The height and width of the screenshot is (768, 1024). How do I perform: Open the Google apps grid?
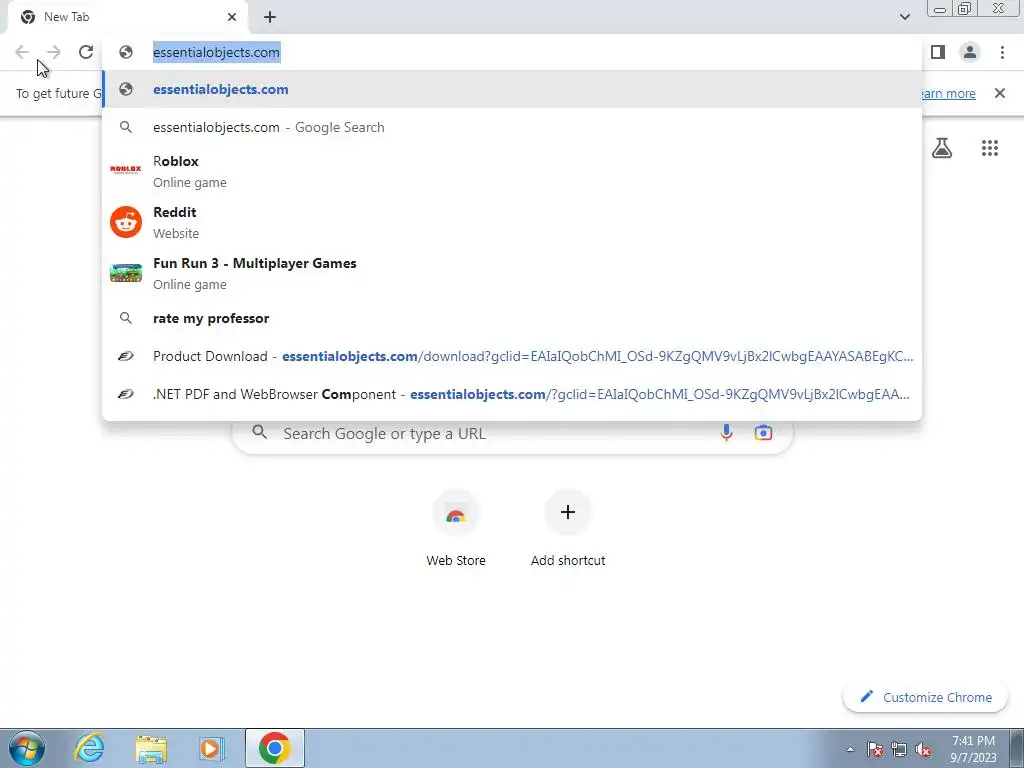(990, 148)
